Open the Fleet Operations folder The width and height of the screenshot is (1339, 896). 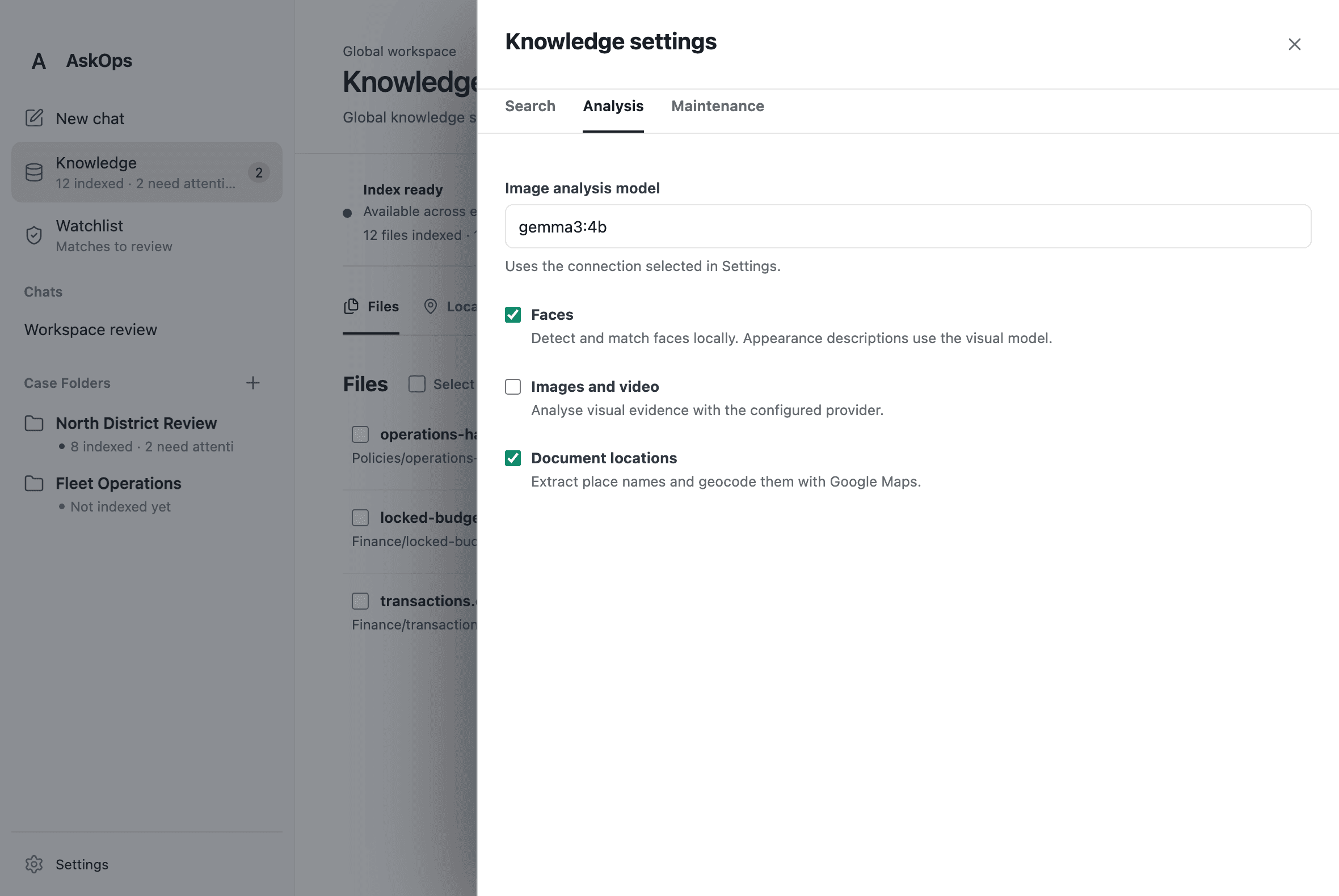[x=119, y=483]
